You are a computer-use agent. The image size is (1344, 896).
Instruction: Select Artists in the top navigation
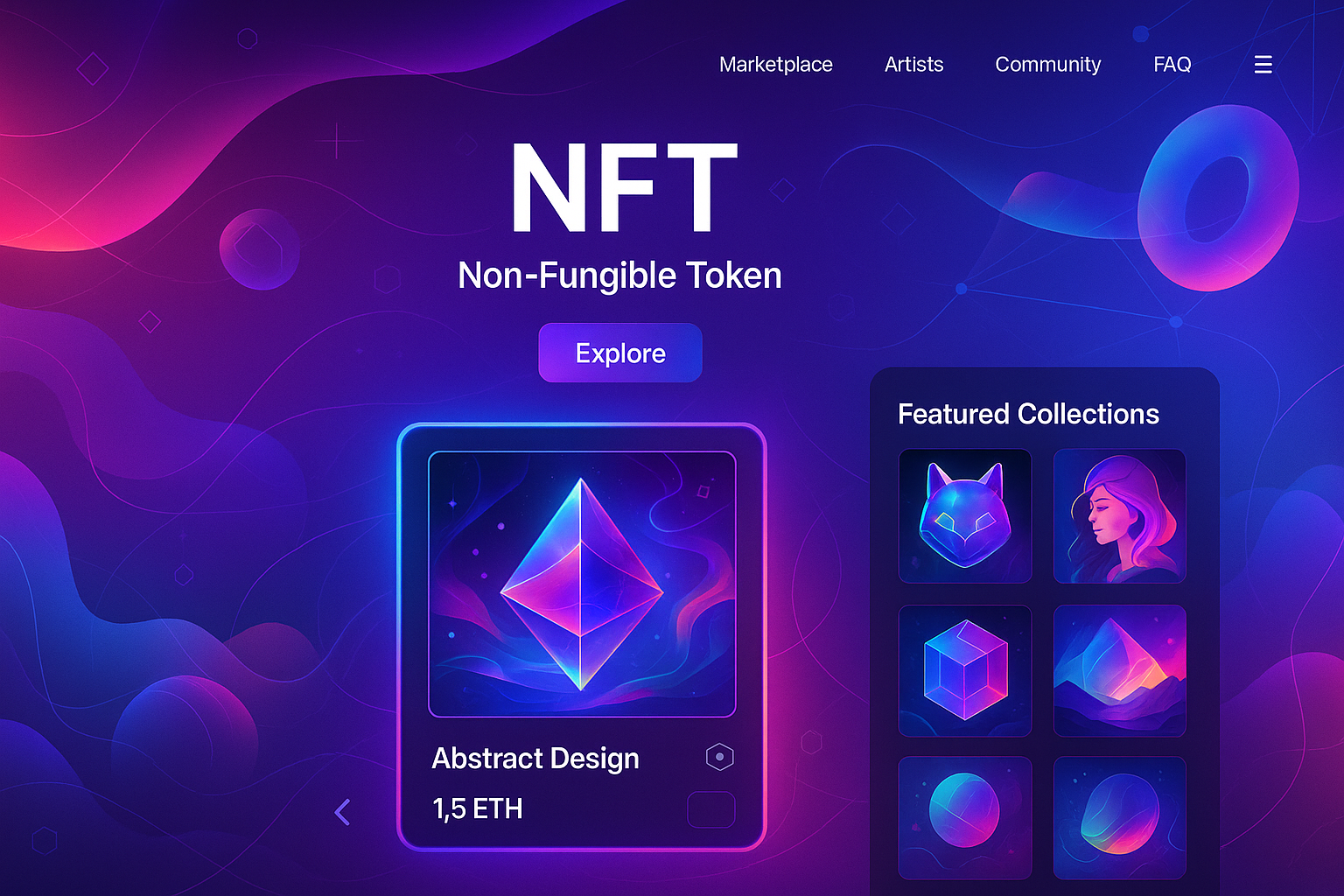tap(913, 64)
